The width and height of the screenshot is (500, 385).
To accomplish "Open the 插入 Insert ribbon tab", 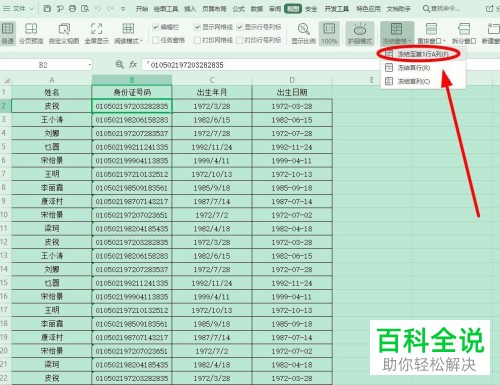I will click(190, 9).
